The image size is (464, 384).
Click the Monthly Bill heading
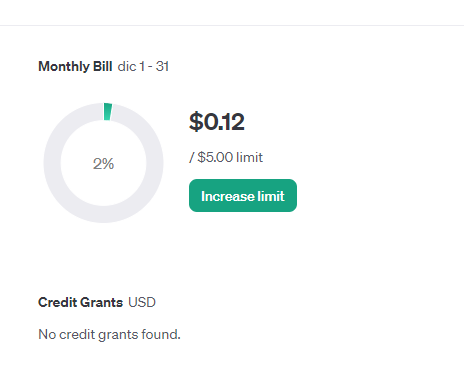tap(75, 66)
